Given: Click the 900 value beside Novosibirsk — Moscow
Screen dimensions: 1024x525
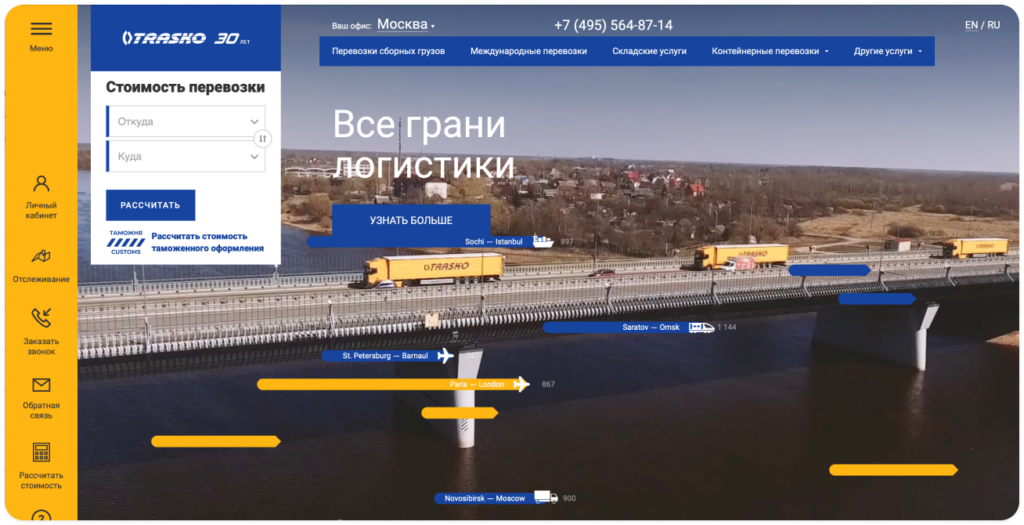Looking at the screenshot, I should pos(569,498).
